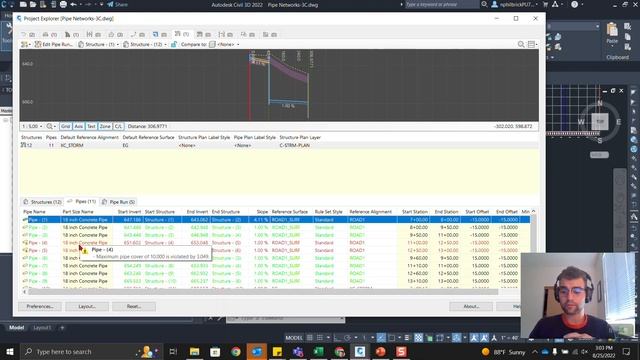Toggle the Text option in profile view

click(x=91, y=126)
